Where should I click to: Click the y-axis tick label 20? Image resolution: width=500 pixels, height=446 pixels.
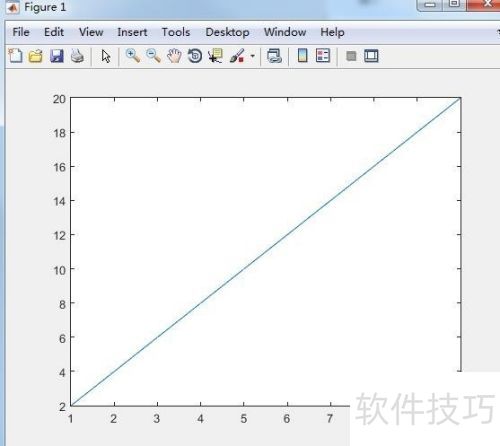59,99
